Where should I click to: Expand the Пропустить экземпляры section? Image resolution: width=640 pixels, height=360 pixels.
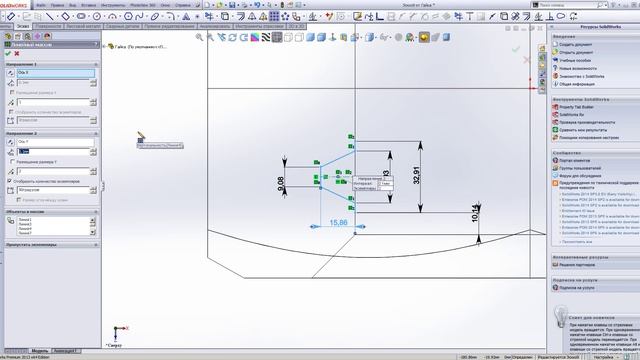96,245
